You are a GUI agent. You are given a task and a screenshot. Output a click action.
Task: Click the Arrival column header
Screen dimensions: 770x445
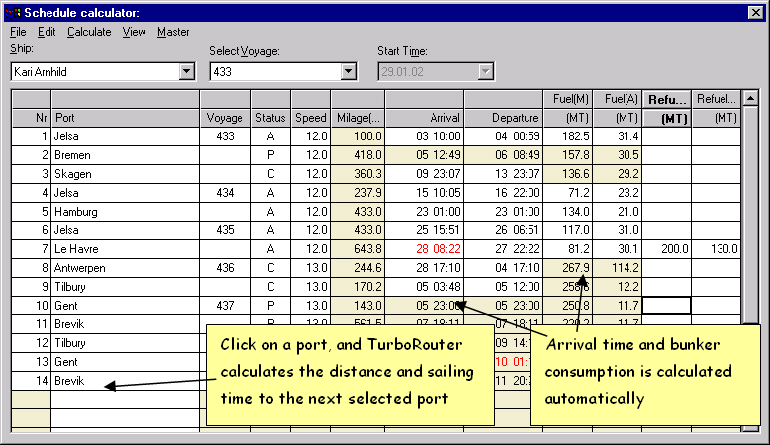pos(424,118)
